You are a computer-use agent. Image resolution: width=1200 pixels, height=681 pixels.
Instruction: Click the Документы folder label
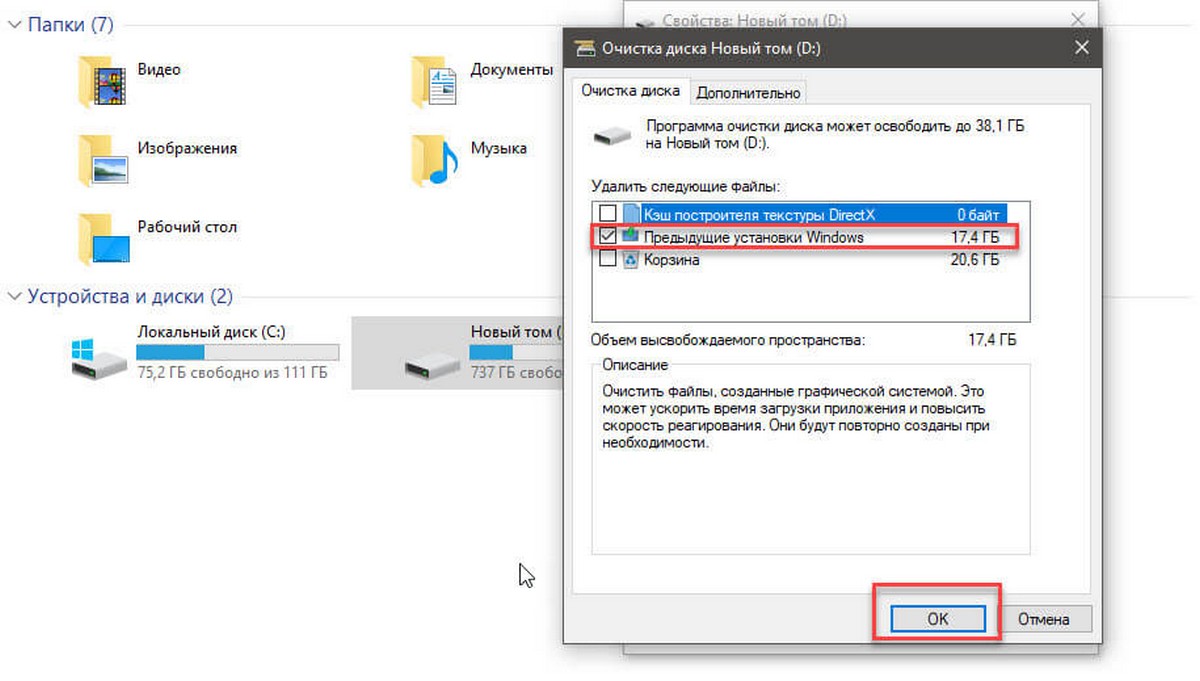point(511,70)
